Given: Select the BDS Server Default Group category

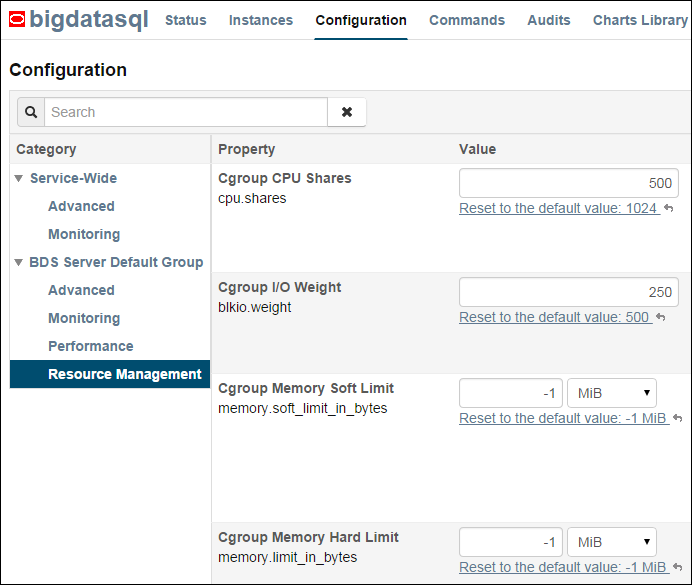Looking at the screenshot, I should (x=116, y=262).
